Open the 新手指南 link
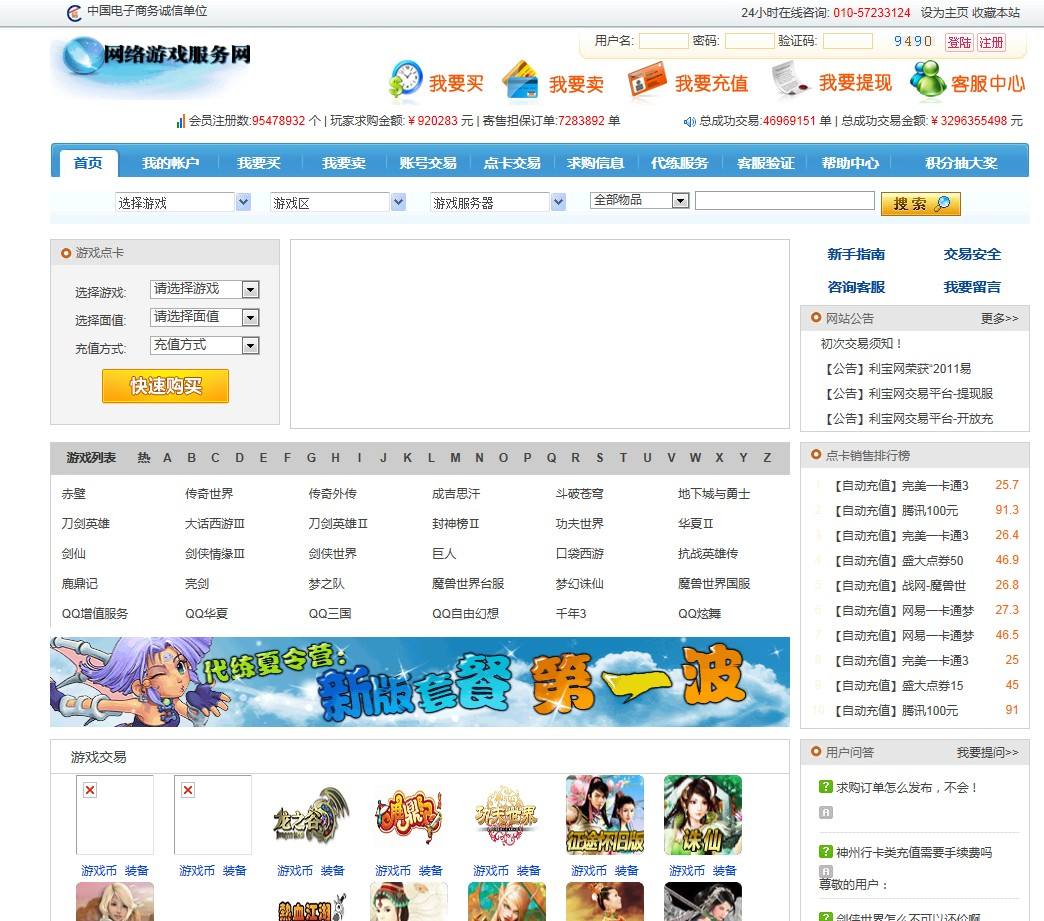Viewport: 1044px width, 921px height. [x=856, y=254]
